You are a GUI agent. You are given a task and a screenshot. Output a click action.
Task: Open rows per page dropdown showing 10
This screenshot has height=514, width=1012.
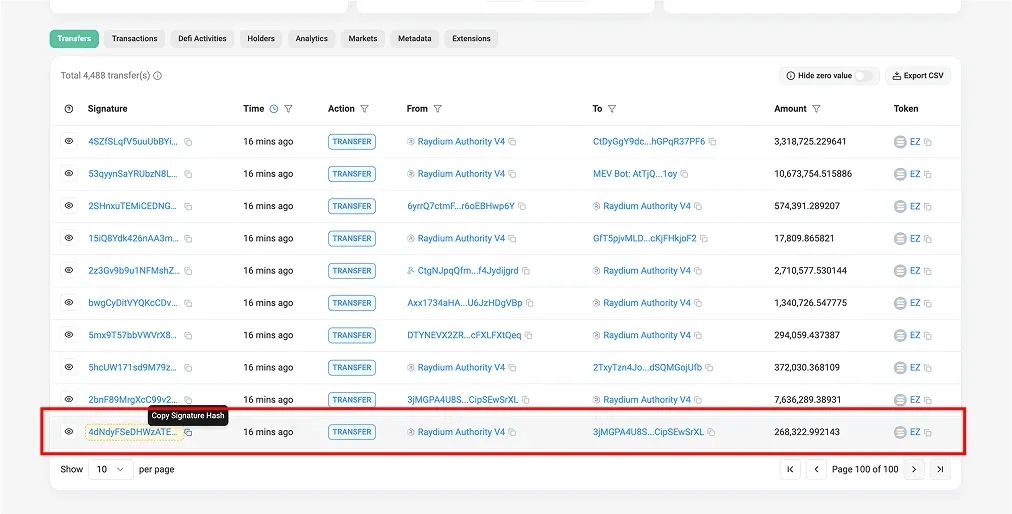click(111, 469)
